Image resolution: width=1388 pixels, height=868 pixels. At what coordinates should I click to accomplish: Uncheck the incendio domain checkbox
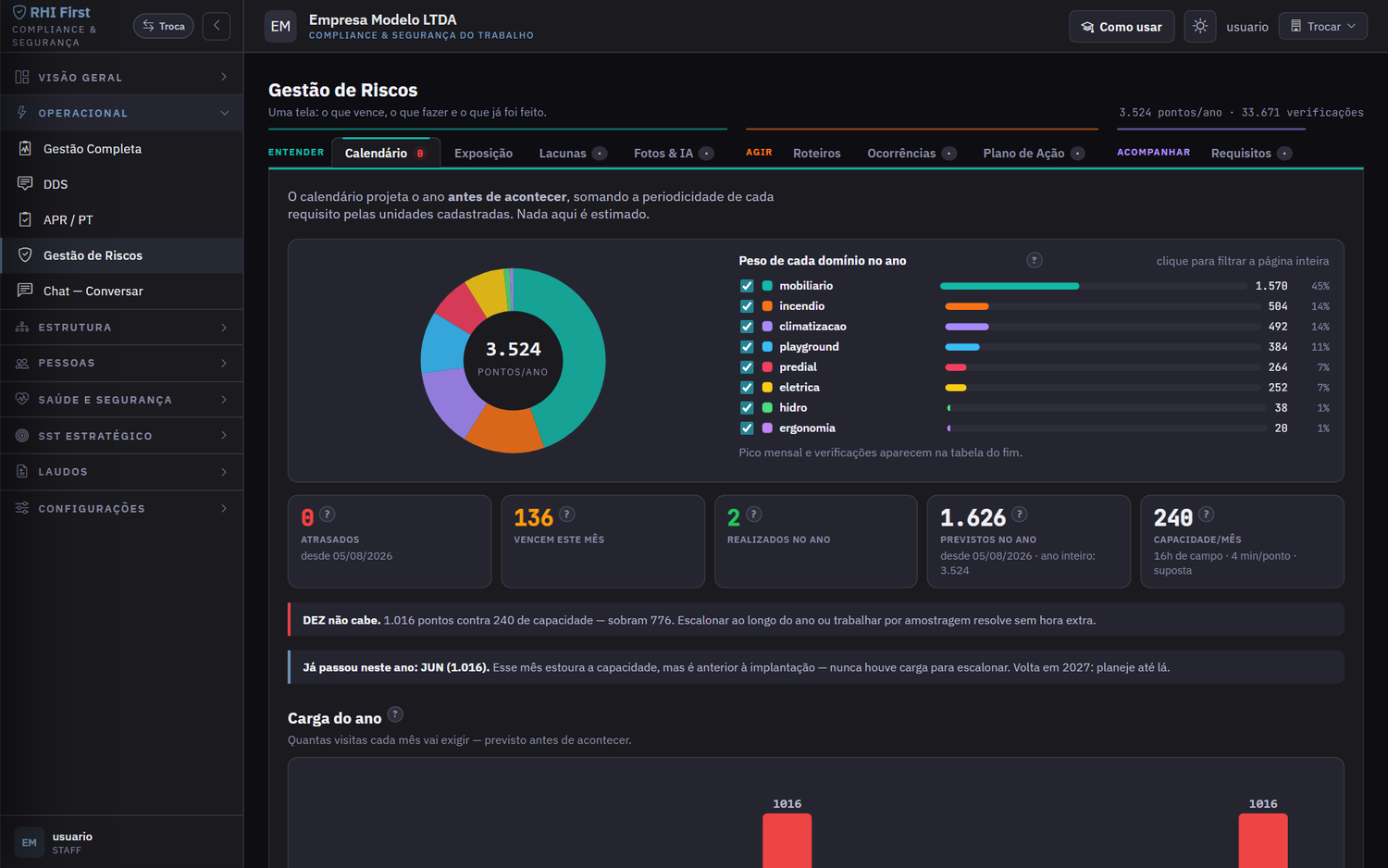tap(747, 306)
